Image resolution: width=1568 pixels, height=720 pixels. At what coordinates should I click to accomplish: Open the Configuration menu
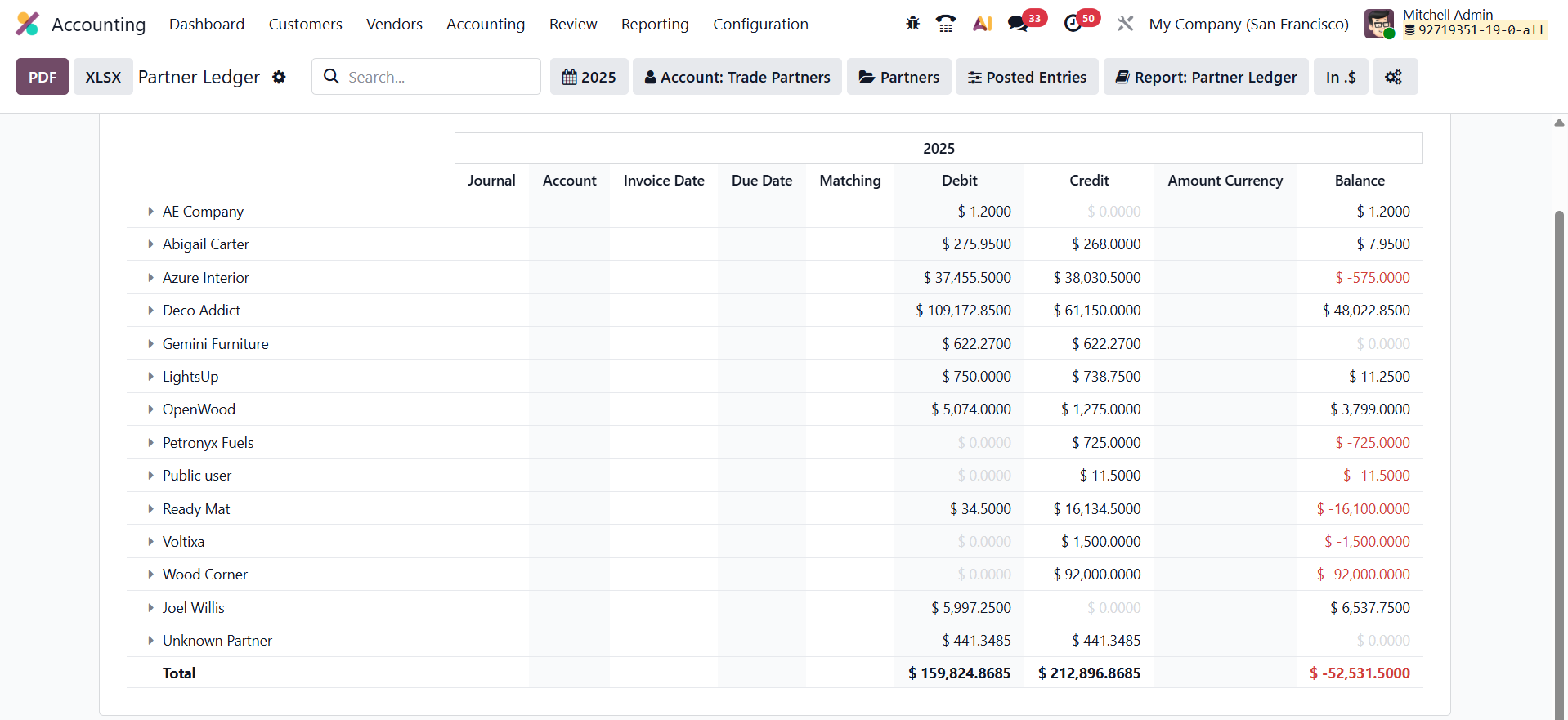[x=760, y=25]
